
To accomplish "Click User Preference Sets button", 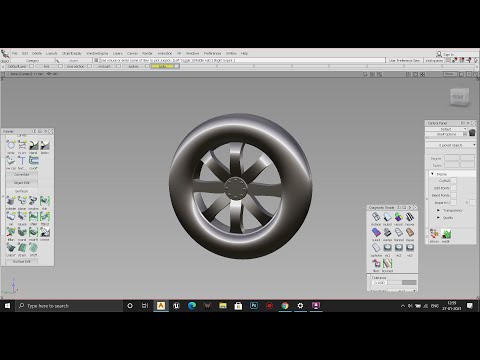I will (x=404, y=60).
